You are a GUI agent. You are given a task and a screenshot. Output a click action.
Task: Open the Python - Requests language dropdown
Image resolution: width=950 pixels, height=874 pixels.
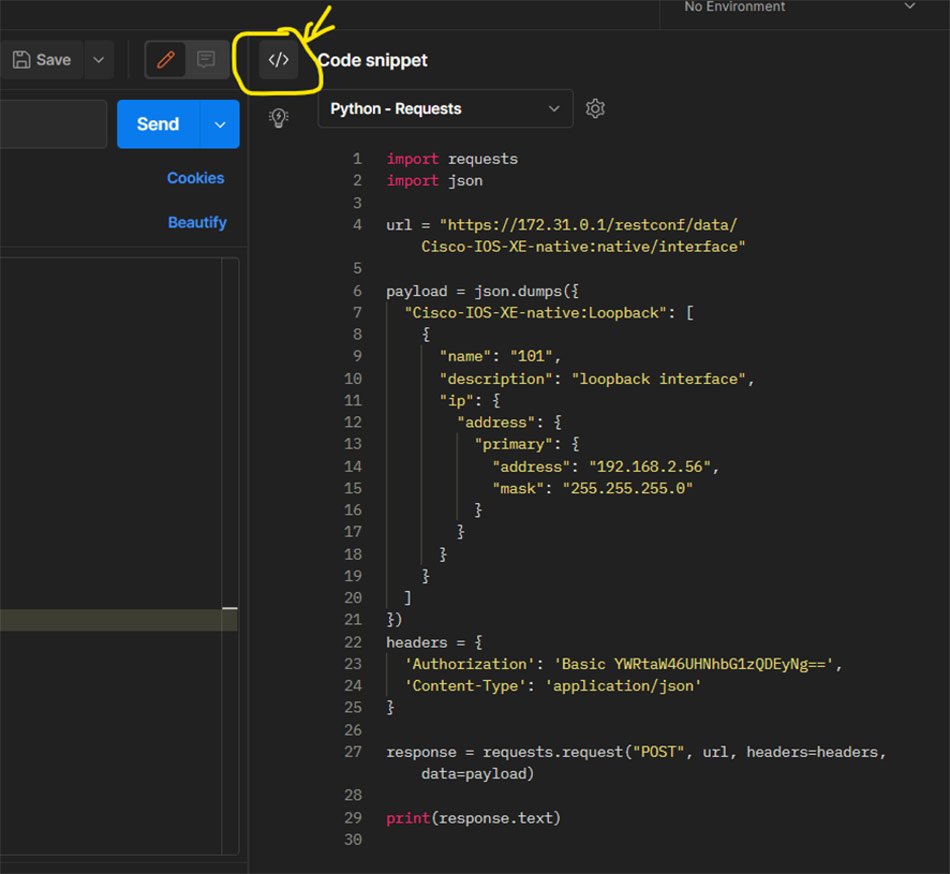coord(445,109)
